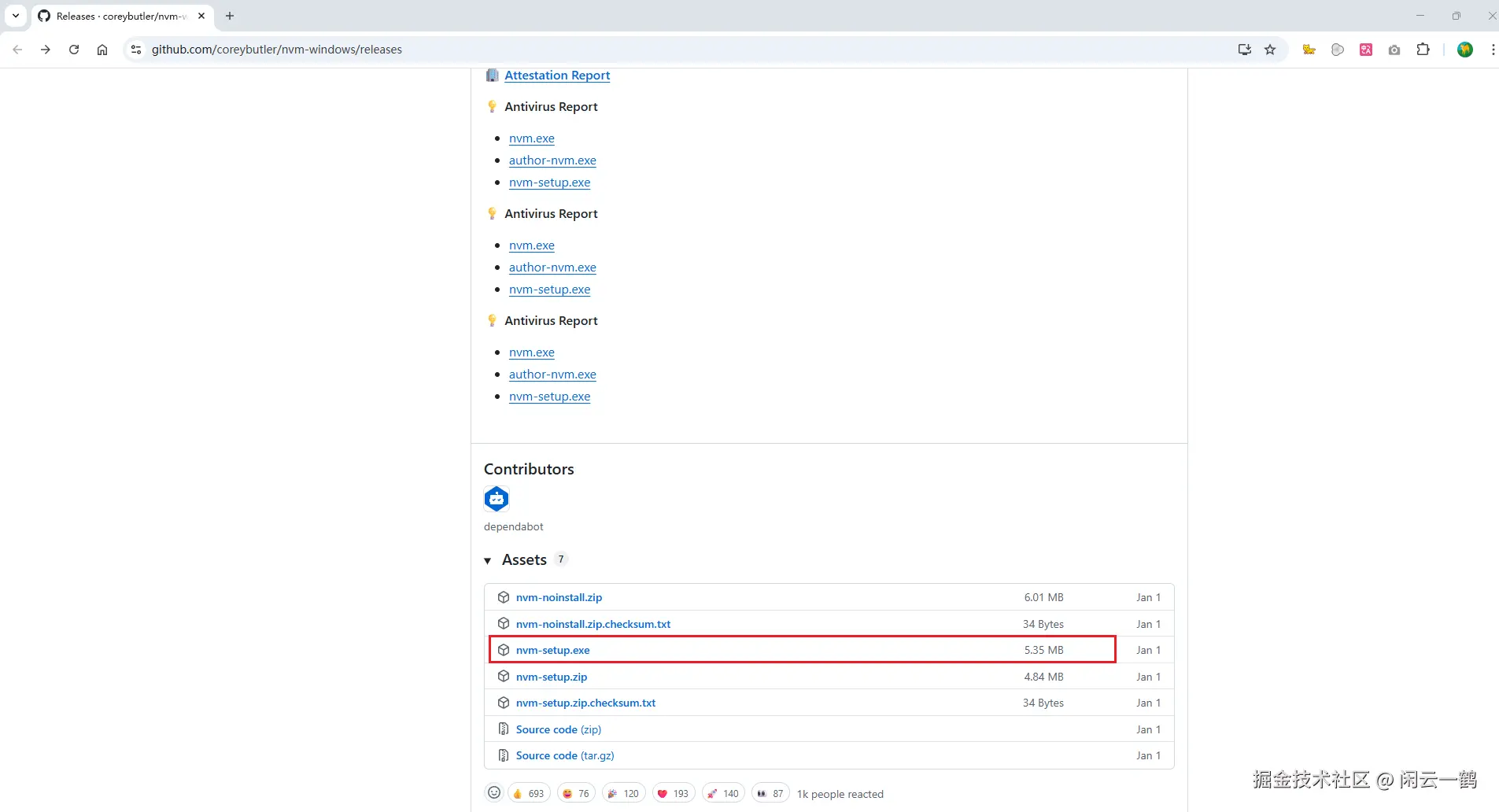Toggle the hooray reaction with 120

point(623,793)
